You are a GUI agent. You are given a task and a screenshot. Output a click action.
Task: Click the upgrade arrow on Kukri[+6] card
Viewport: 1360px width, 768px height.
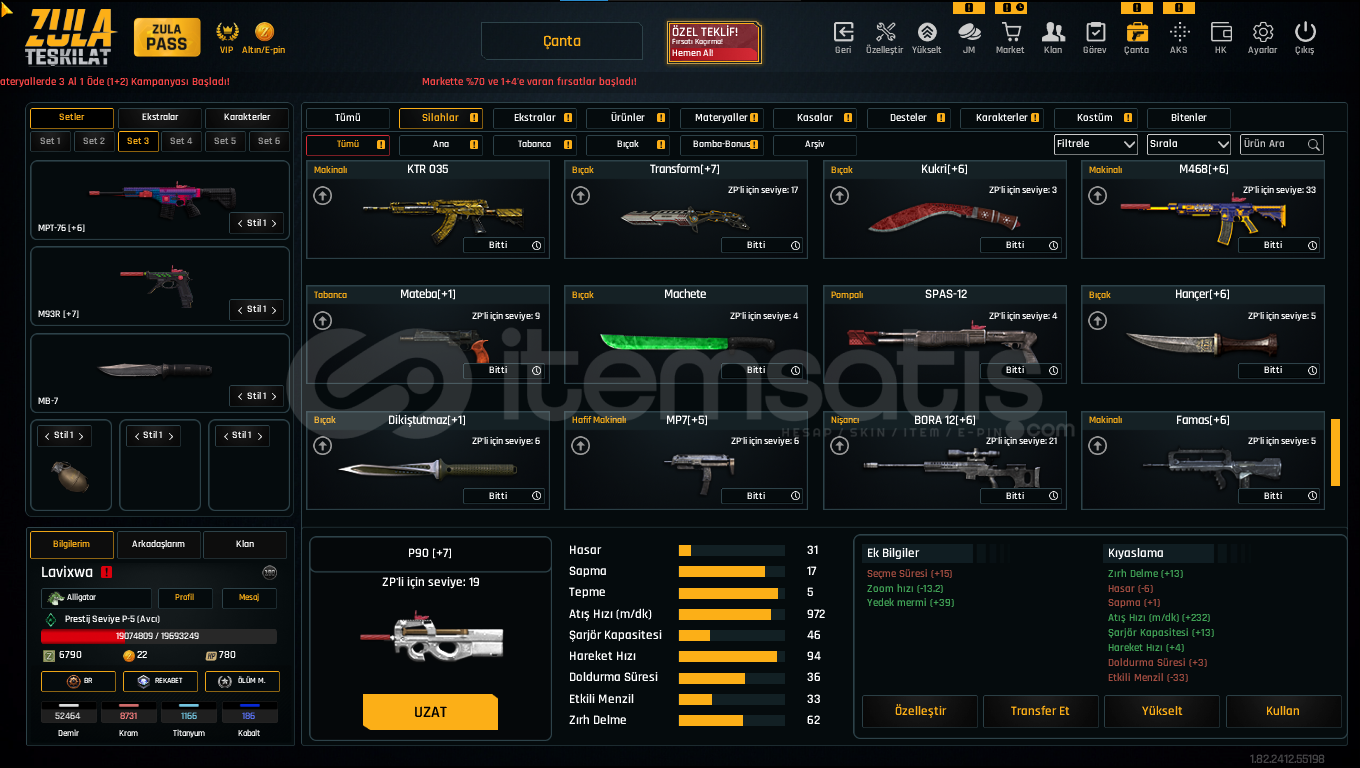tap(839, 196)
